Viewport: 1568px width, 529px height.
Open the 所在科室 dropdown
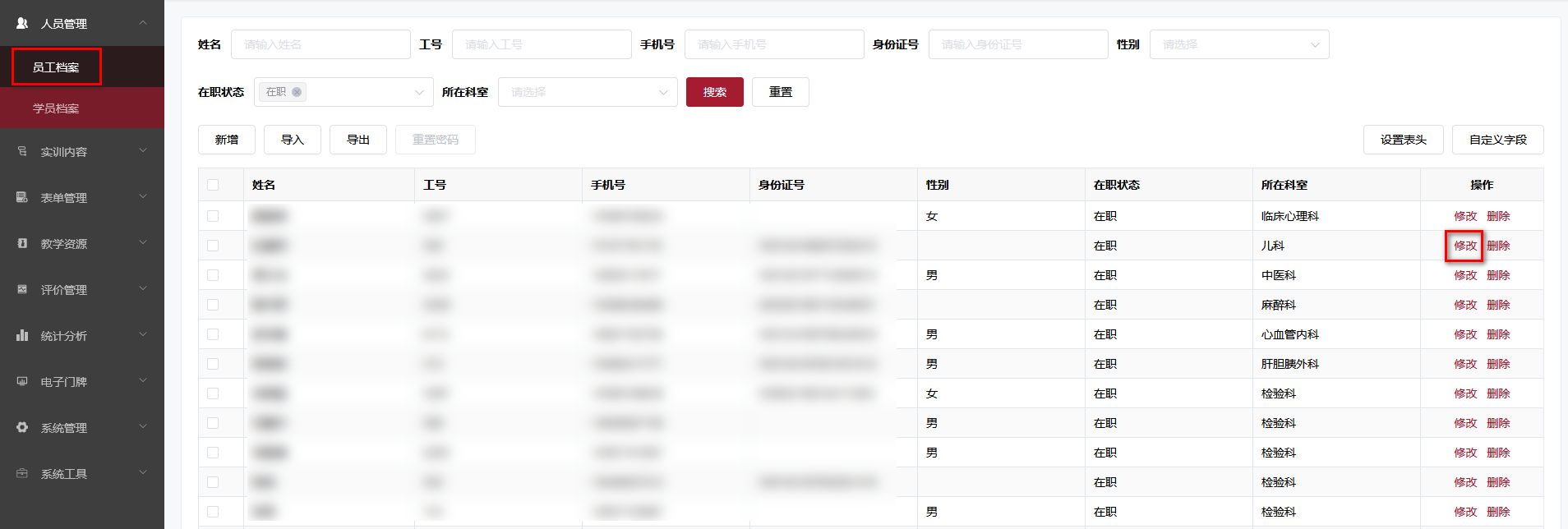pos(588,92)
